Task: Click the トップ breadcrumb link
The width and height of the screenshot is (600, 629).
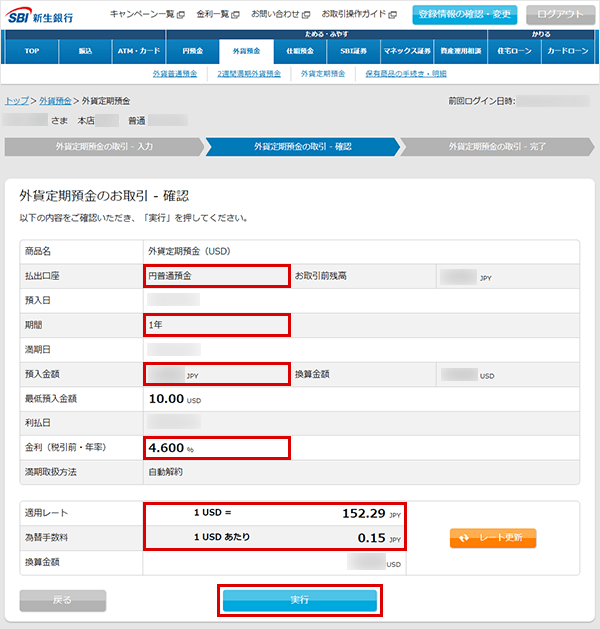Action: pyautogui.click(x=17, y=101)
